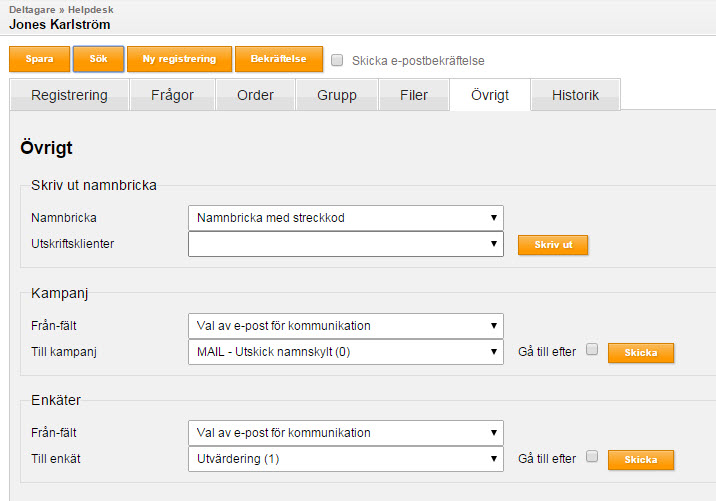The width and height of the screenshot is (716, 501).
Task: Toggle Gå till efter checkbox in Kampanj
Action: pos(592,349)
